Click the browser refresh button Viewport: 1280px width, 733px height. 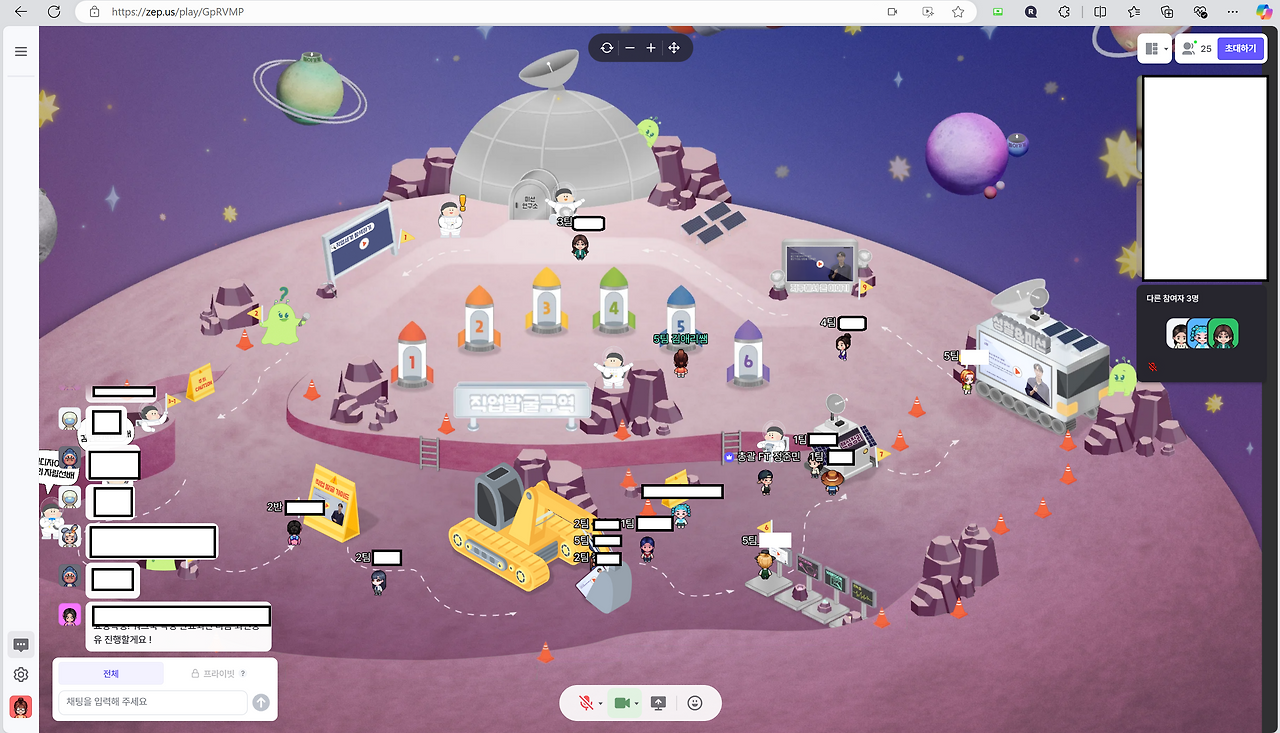tap(54, 12)
